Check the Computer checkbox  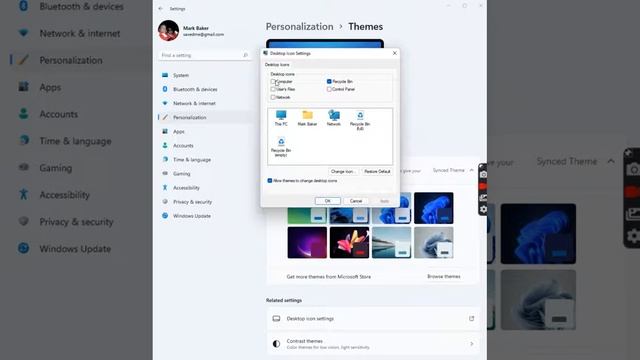[x=273, y=82]
